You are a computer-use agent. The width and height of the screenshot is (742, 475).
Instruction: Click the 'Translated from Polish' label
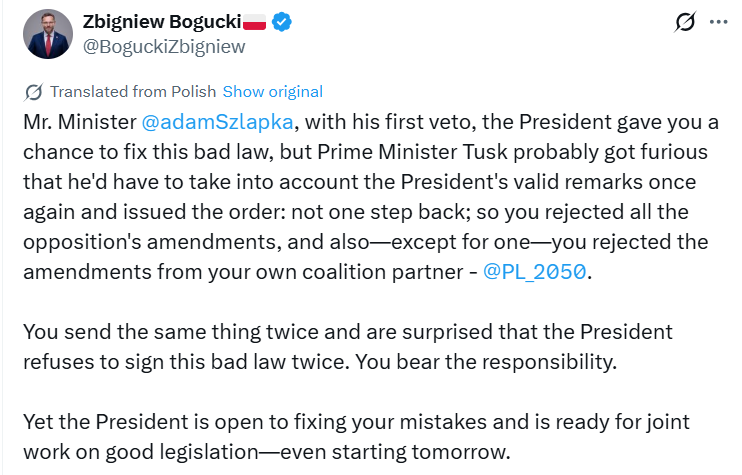coord(133,91)
